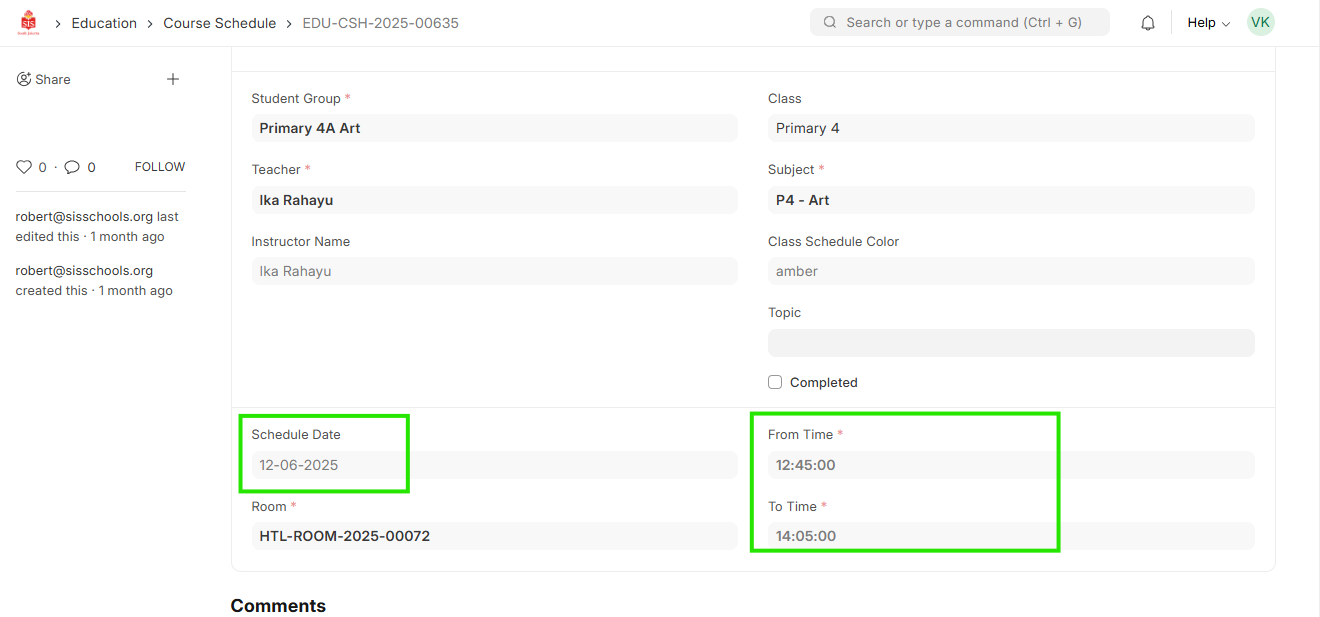Viewport: 1320px width, 617px height.
Task: Toggle the Completed checkbox
Action: click(x=775, y=382)
